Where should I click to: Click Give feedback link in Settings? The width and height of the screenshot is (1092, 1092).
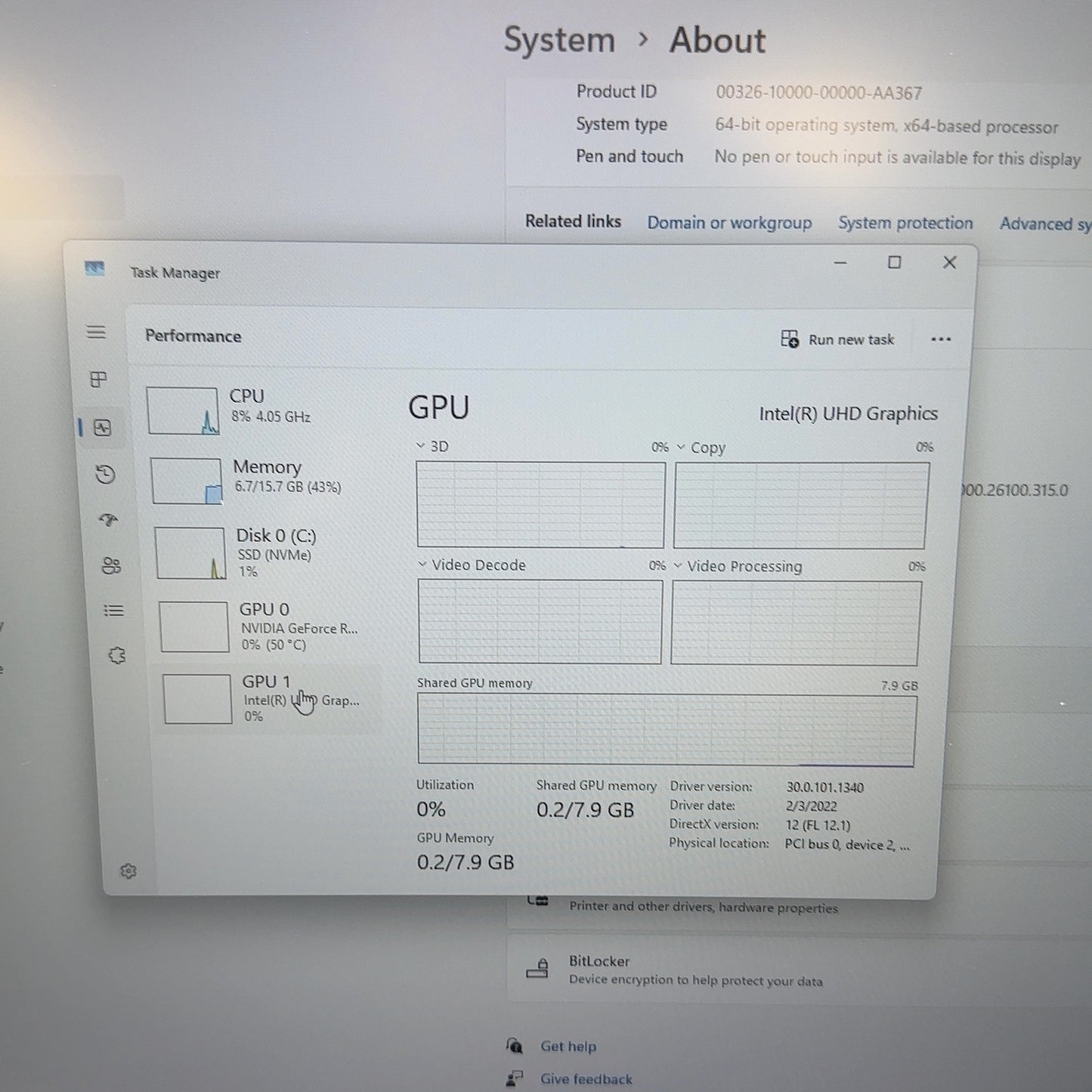click(586, 1079)
